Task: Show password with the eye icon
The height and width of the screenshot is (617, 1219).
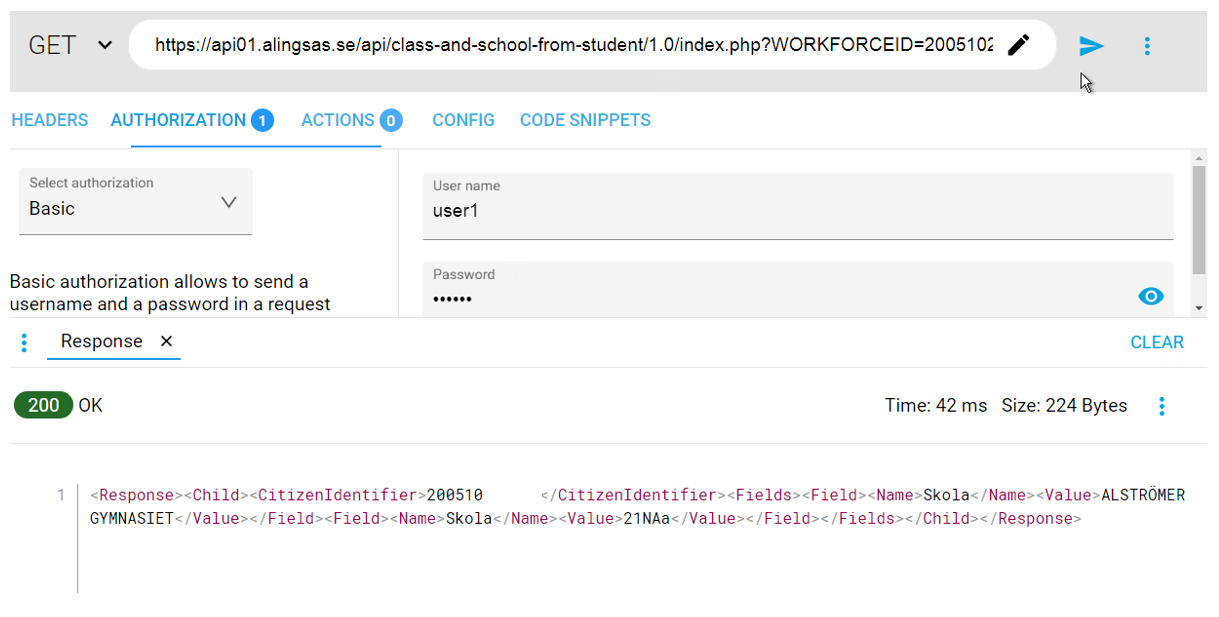Action: (x=1151, y=296)
